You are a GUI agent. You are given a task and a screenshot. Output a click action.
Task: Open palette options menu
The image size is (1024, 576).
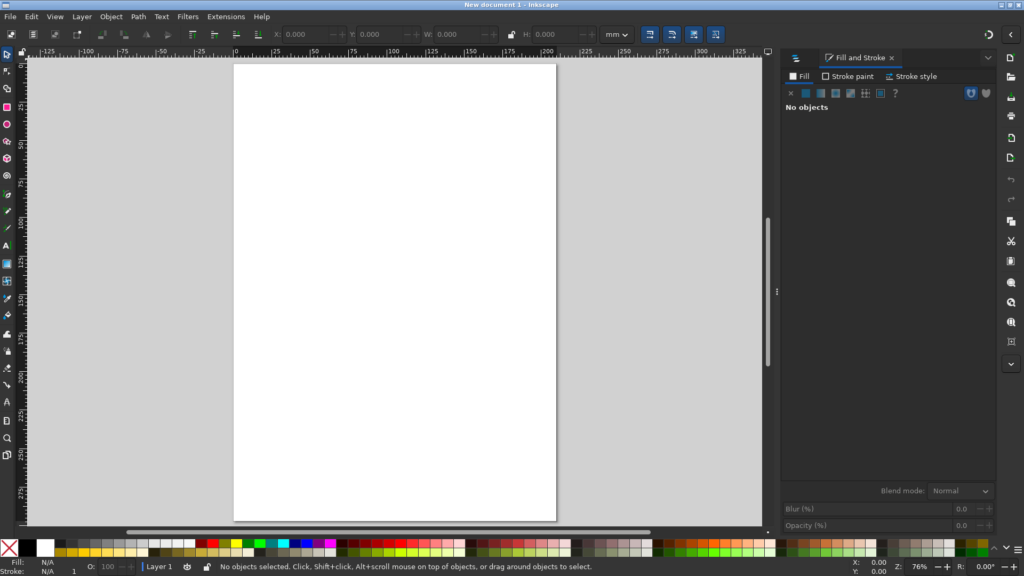tap(1017, 550)
